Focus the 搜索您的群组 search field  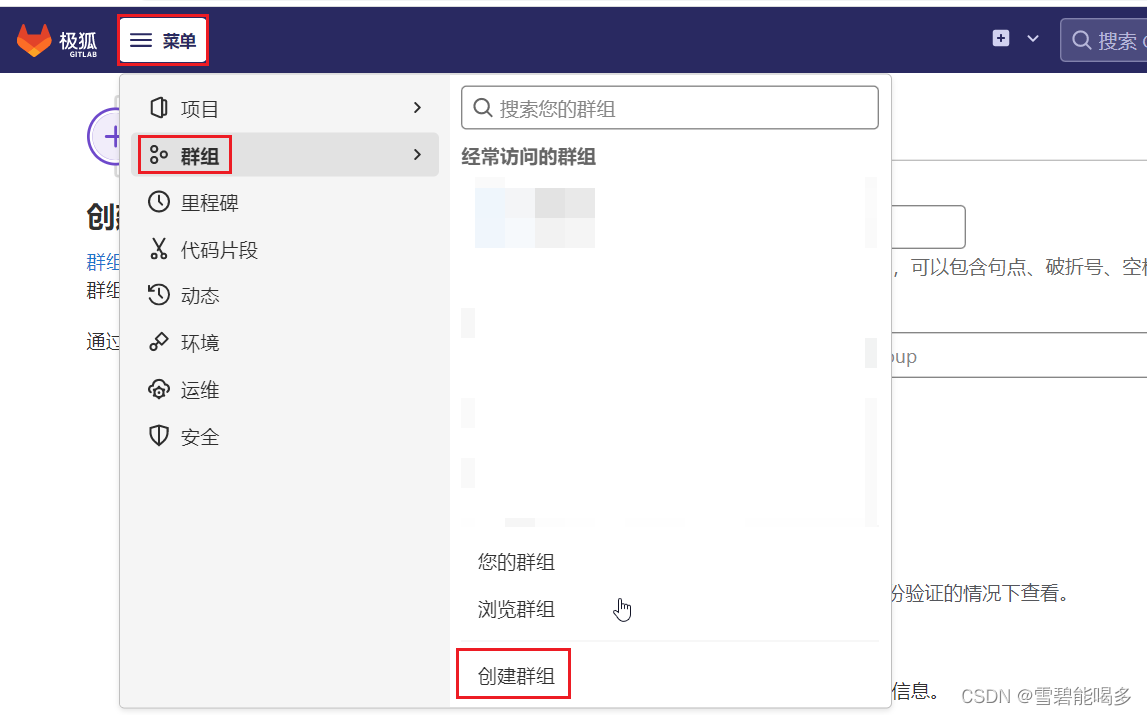(669, 108)
